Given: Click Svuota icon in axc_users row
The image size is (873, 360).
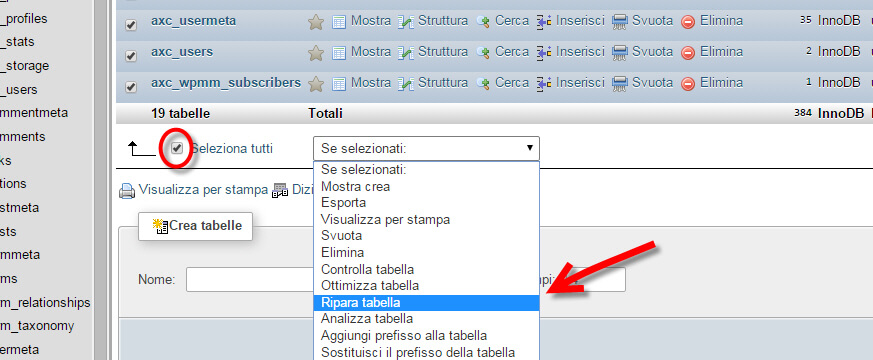Looking at the screenshot, I should pos(620,53).
